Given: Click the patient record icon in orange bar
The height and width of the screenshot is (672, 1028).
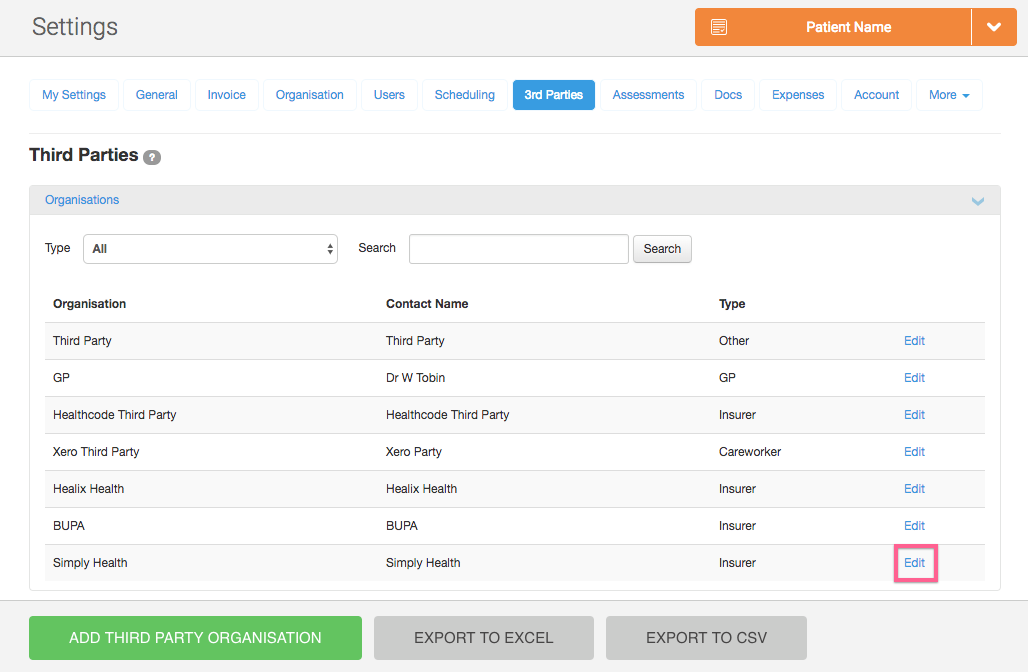Looking at the screenshot, I should [x=719, y=27].
